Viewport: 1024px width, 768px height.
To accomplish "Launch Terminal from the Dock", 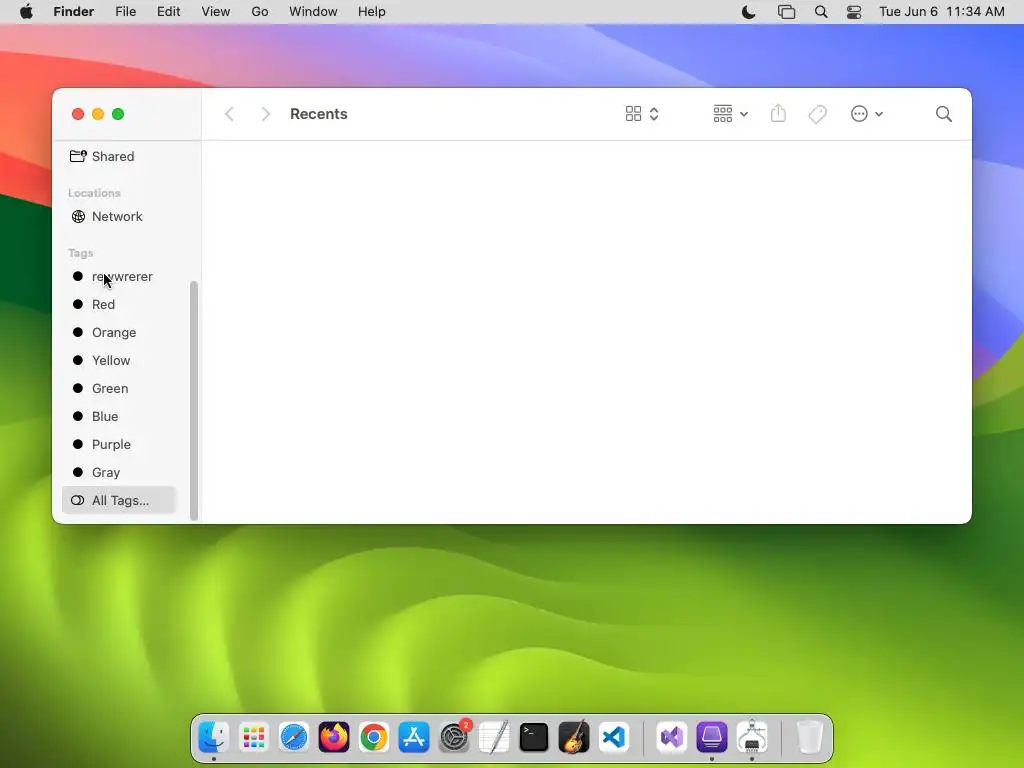I will (534, 737).
